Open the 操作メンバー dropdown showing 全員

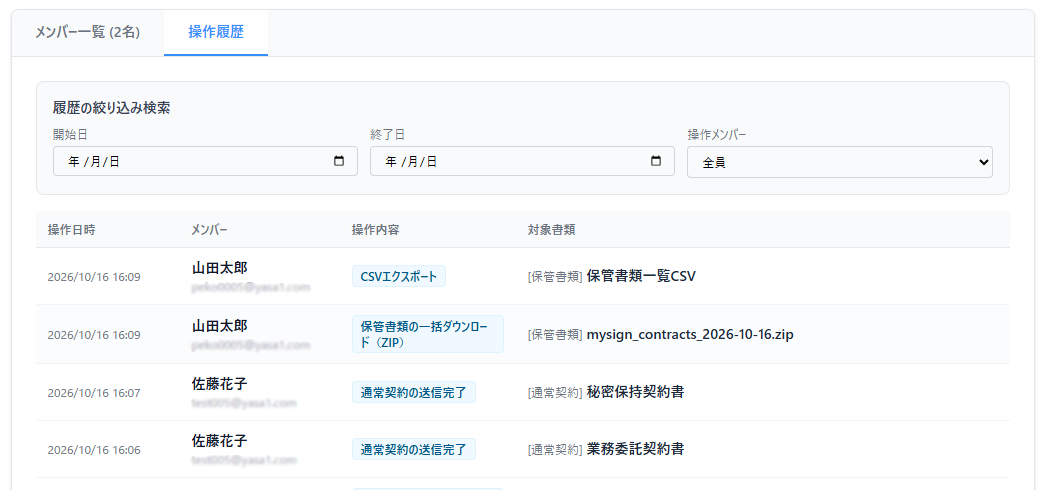pyautogui.click(x=840, y=162)
